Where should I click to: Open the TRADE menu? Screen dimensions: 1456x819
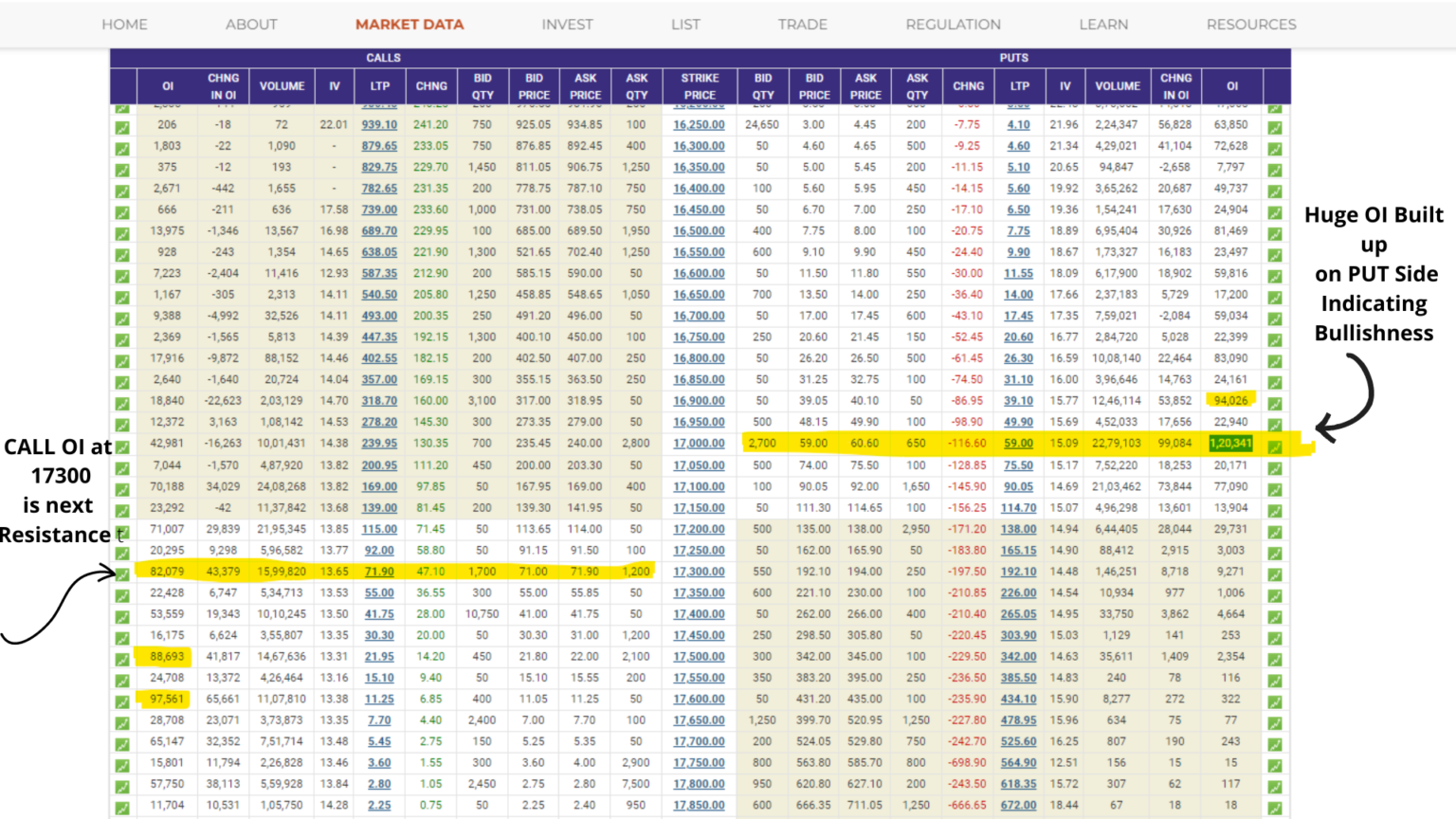[x=803, y=25]
